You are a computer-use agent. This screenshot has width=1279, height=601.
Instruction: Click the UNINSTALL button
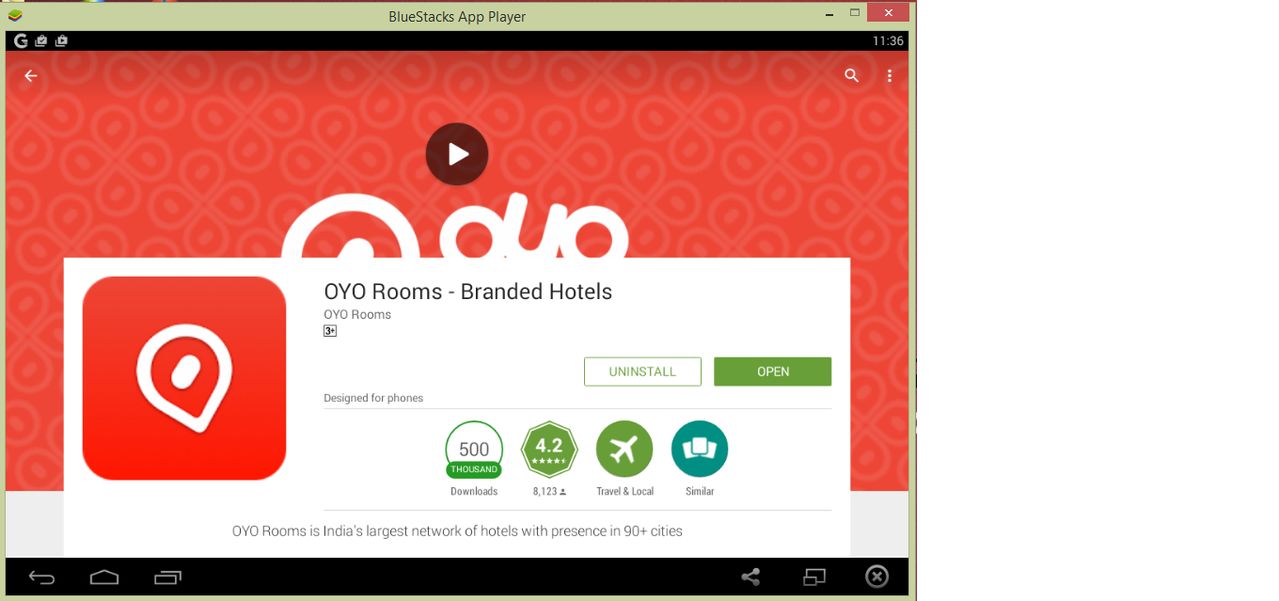[x=642, y=371]
